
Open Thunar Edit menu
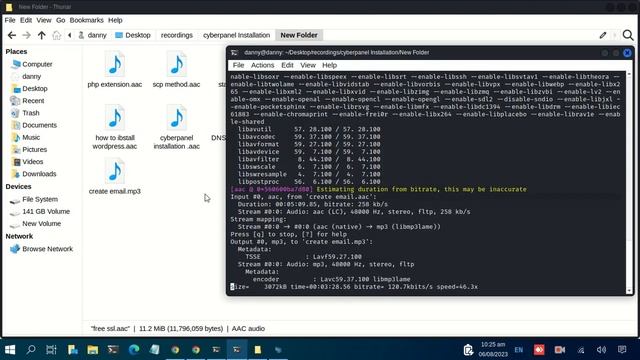pos(26,20)
